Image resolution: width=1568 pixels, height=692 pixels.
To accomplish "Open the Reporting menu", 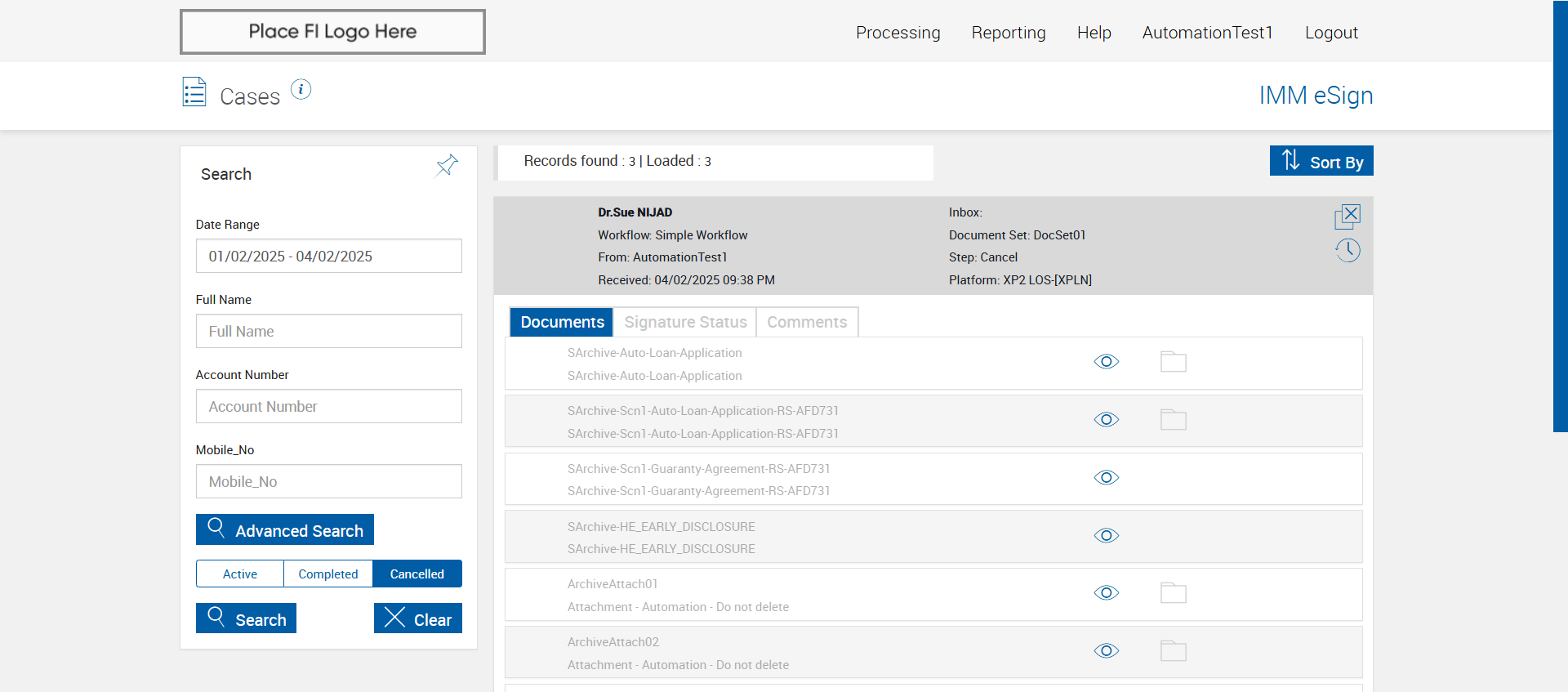I will pyautogui.click(x=1008, y=33).
